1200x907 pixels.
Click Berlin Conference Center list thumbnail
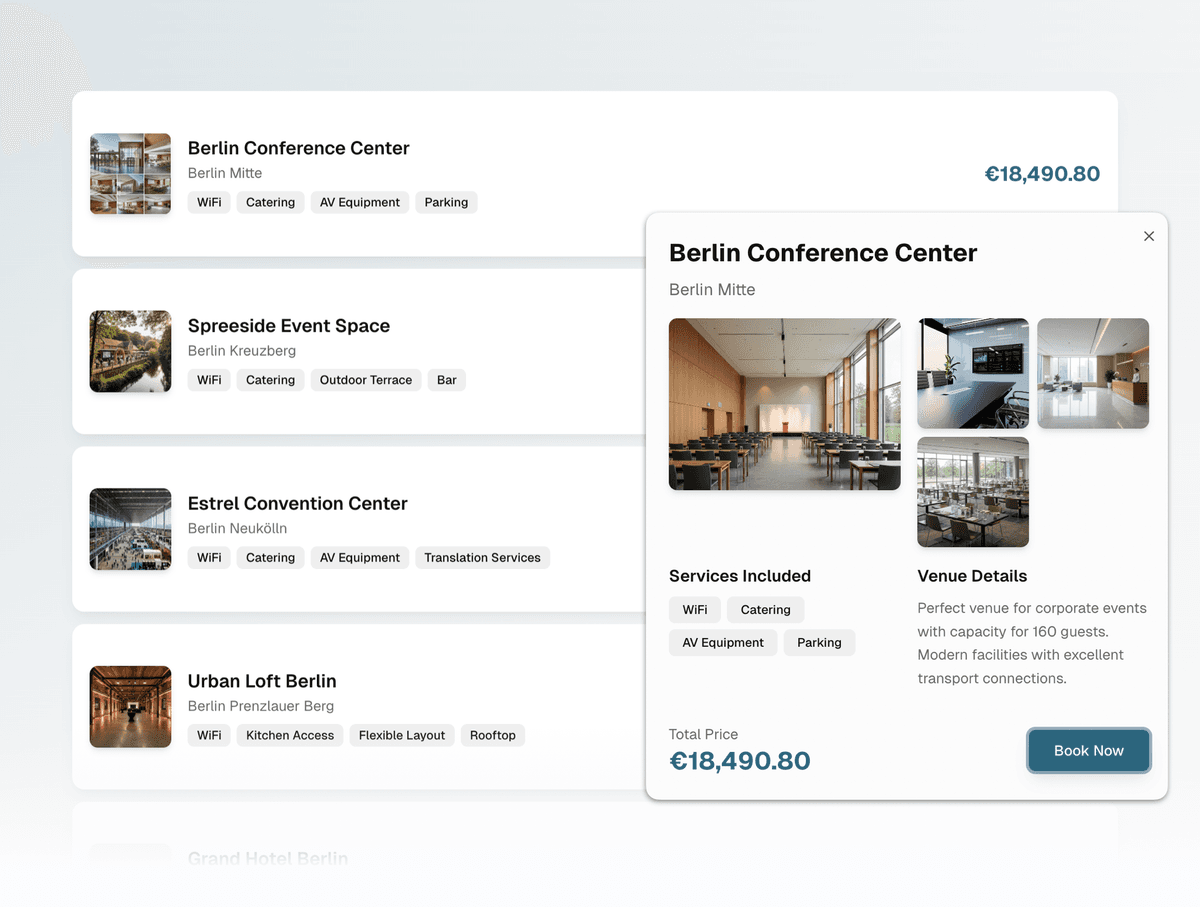(130, 174)
